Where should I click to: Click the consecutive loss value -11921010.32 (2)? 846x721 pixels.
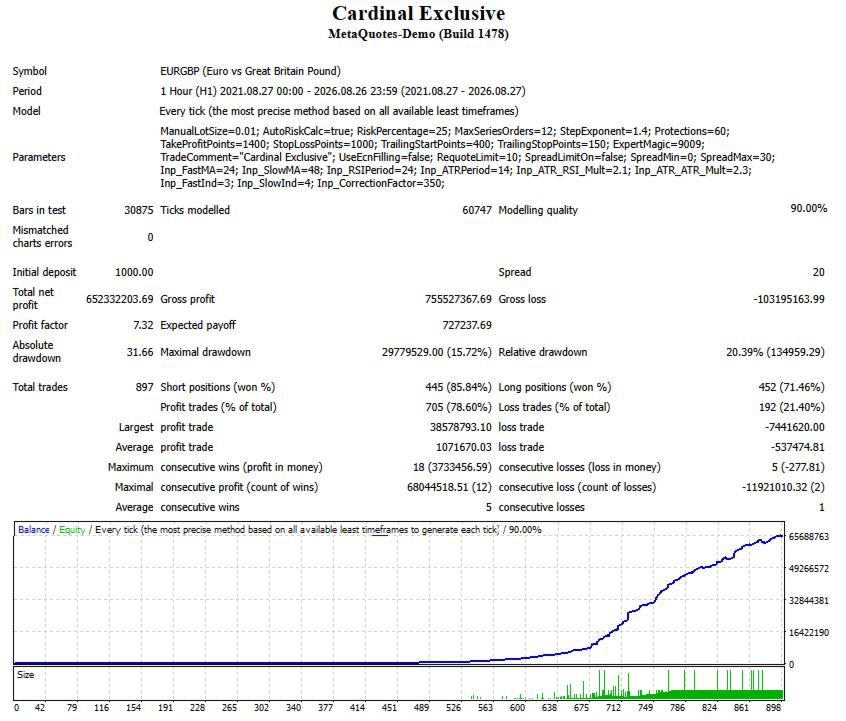[x=783, y=487]
